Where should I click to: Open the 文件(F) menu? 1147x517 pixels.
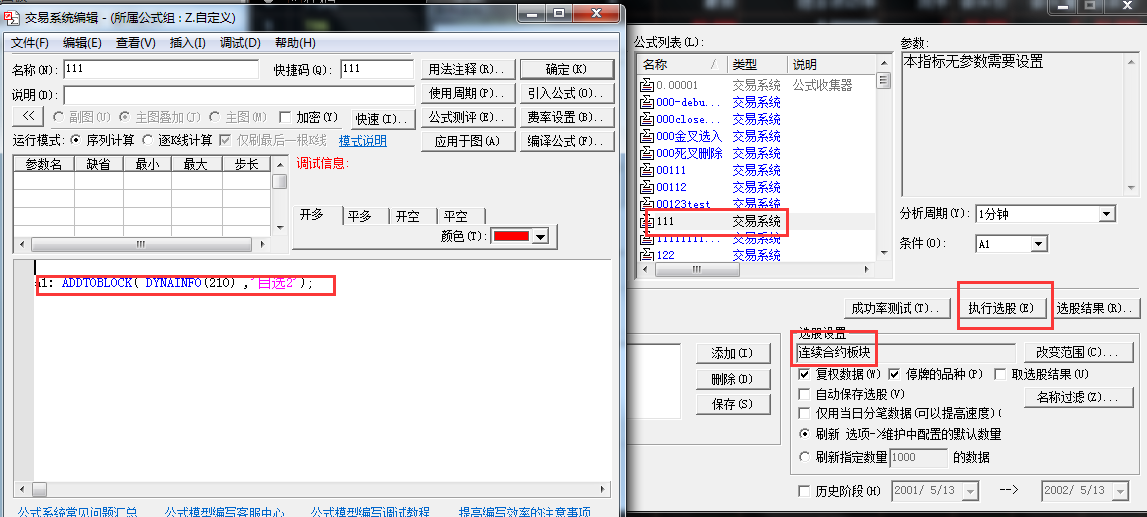[x=30, y=43]
